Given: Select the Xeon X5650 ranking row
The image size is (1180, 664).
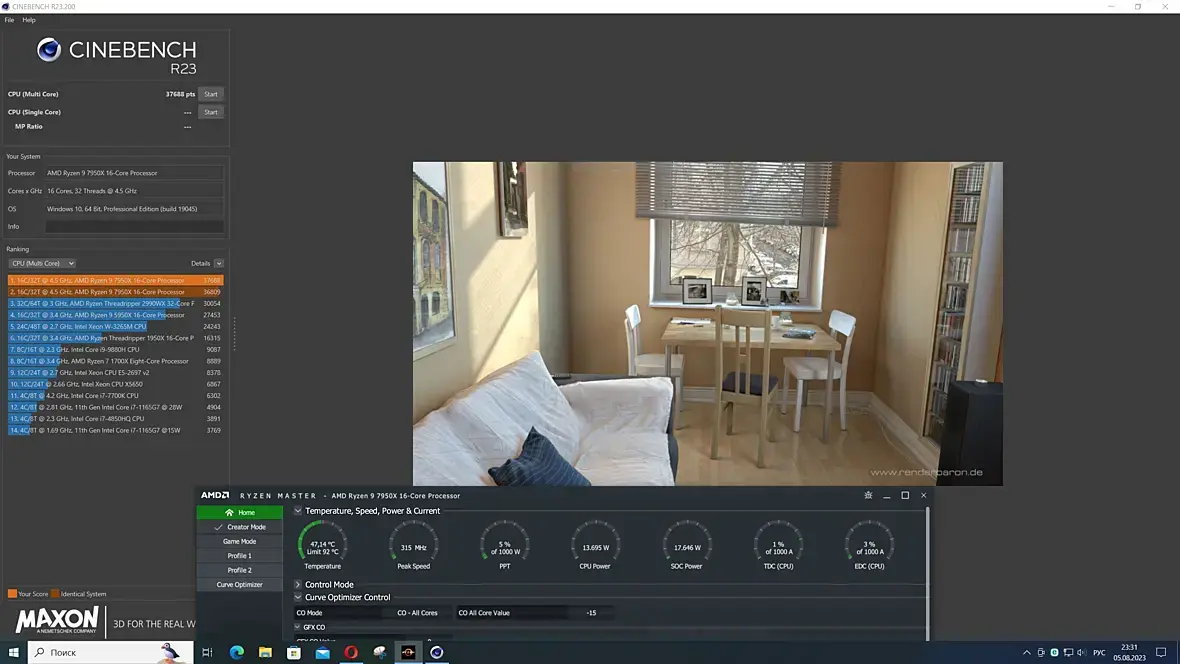Looking at the screenshot, I should 115,384.
